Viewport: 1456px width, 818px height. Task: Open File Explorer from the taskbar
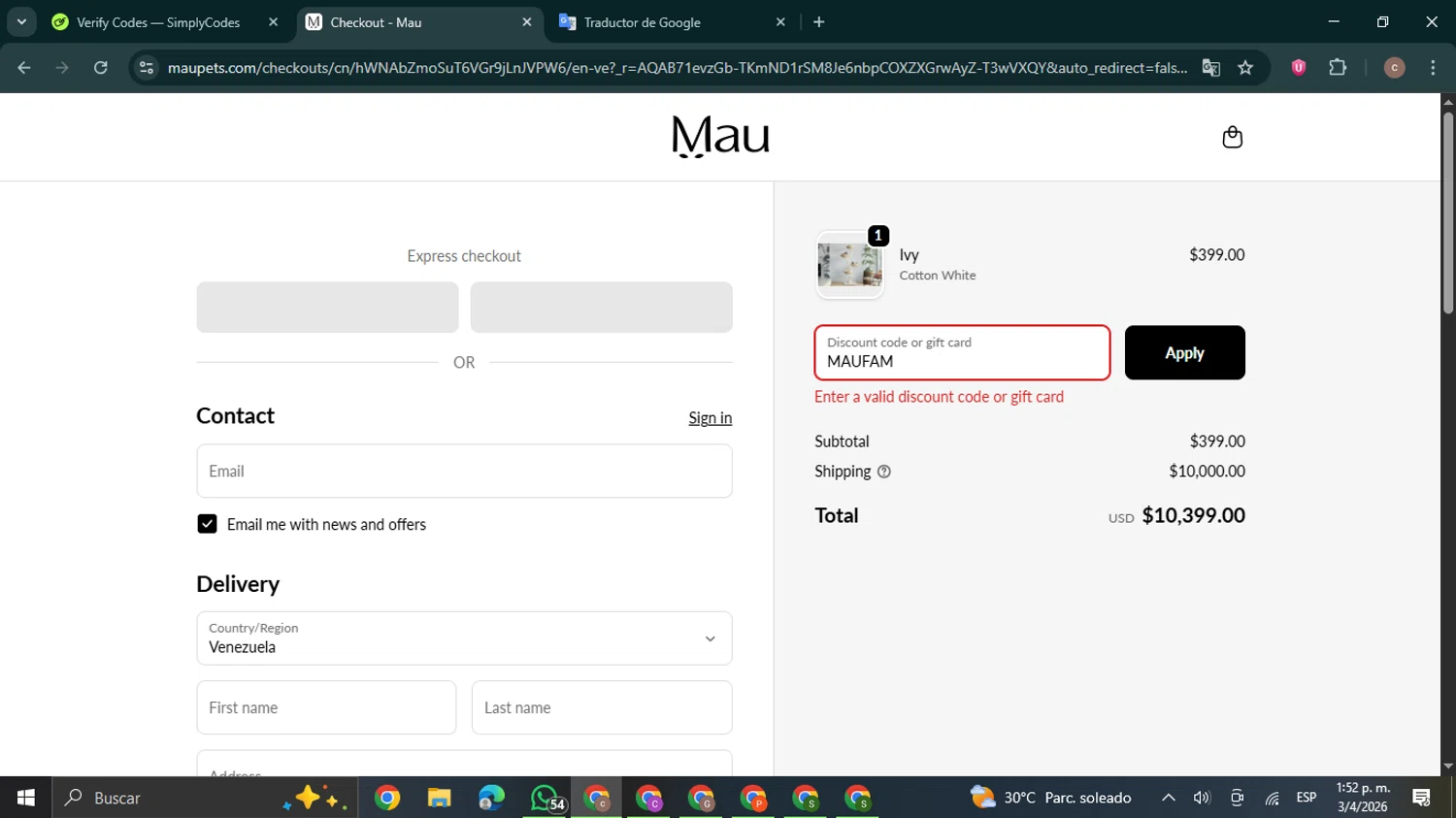(x=440, y=798)
